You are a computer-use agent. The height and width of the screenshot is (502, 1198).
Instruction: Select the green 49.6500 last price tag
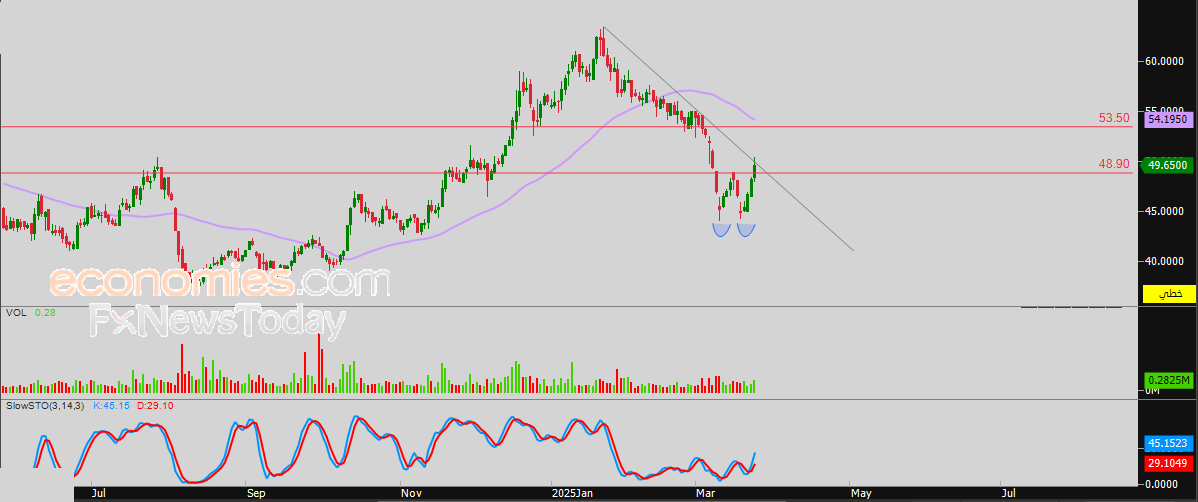tap(1167, 165)
